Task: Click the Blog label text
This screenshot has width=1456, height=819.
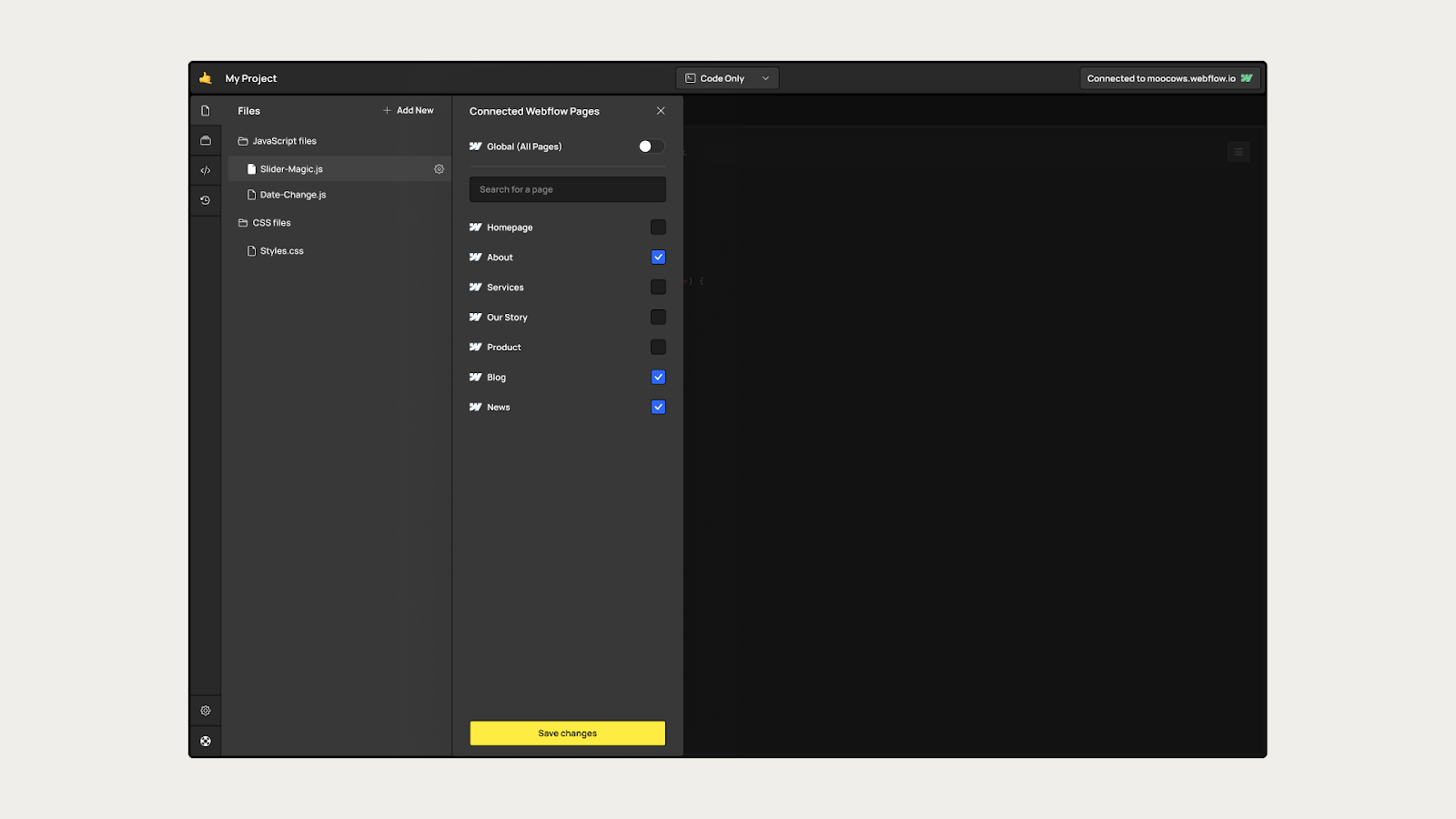Action: tap(496, 378)
